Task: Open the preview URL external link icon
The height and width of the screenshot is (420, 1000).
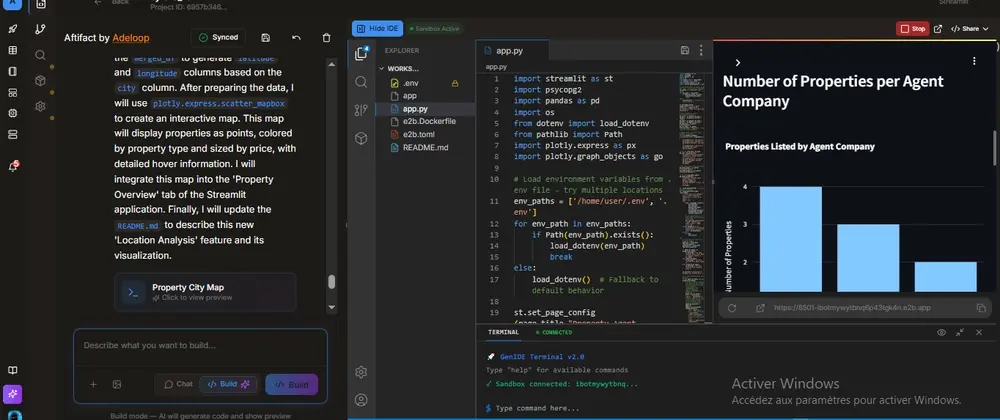Action: pyautogui.click(x=760, y=308)
